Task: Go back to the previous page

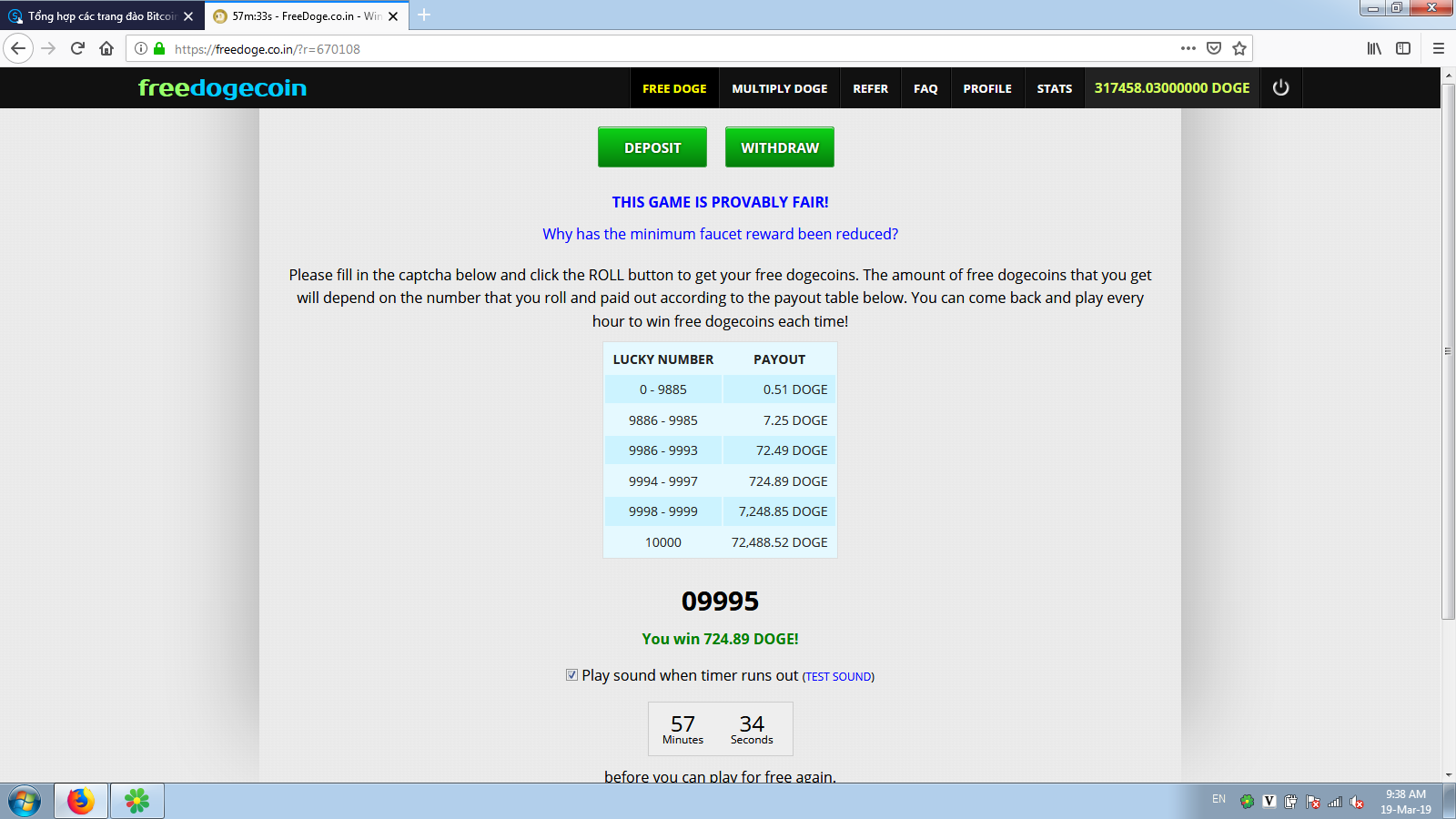Action: (18, 48)
